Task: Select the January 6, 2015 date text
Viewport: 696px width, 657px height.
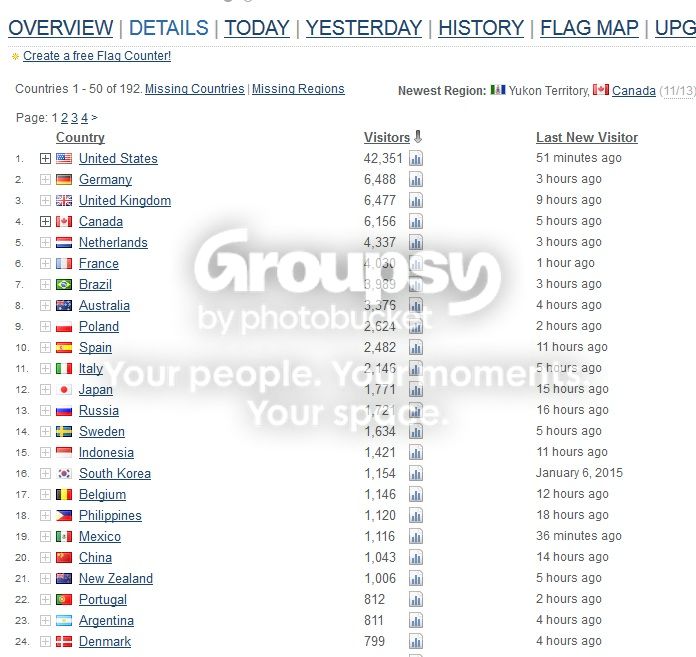Action: coord(579,473)
